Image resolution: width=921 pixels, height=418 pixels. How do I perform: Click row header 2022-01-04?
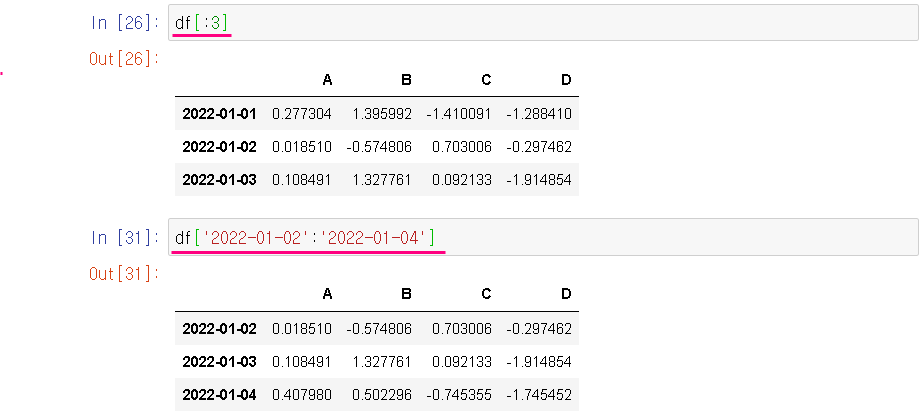pyautogui.click(x=219, y=395)
